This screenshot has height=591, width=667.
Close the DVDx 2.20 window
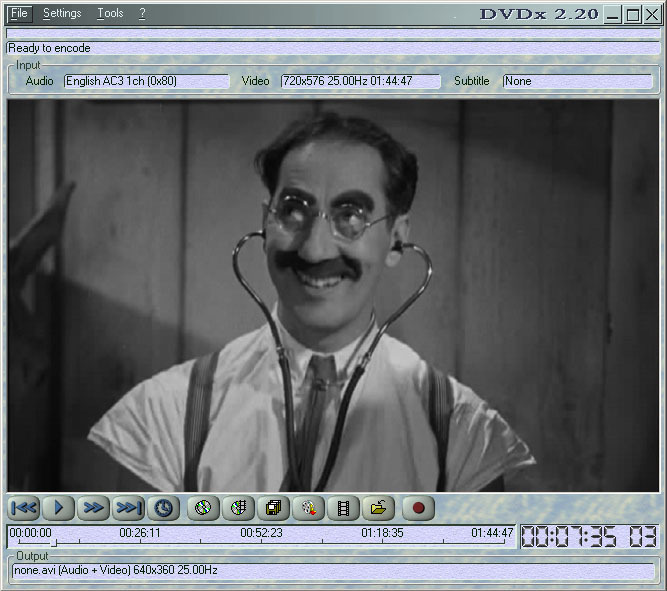click(x=652, y=15)
